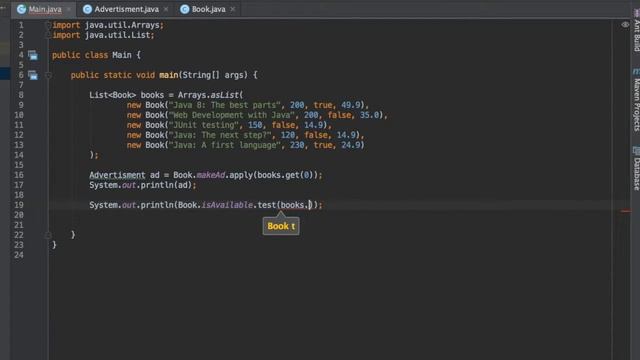Screen dimensions: 640x360
Task: Switch to the Main.java tab
Action: pyautogui.click(x=45, y=9)
